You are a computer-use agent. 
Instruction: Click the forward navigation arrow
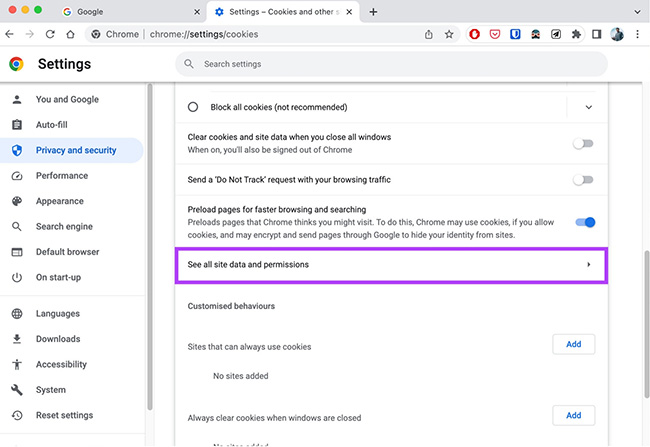point(29,34)
